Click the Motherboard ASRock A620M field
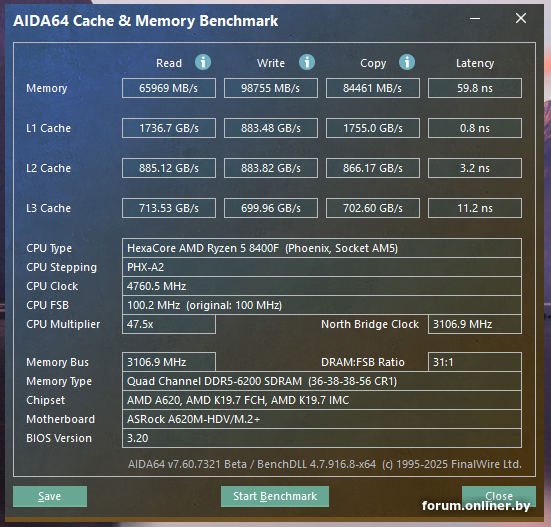Screen dimensions: 551x527 [x=322, y=419]
